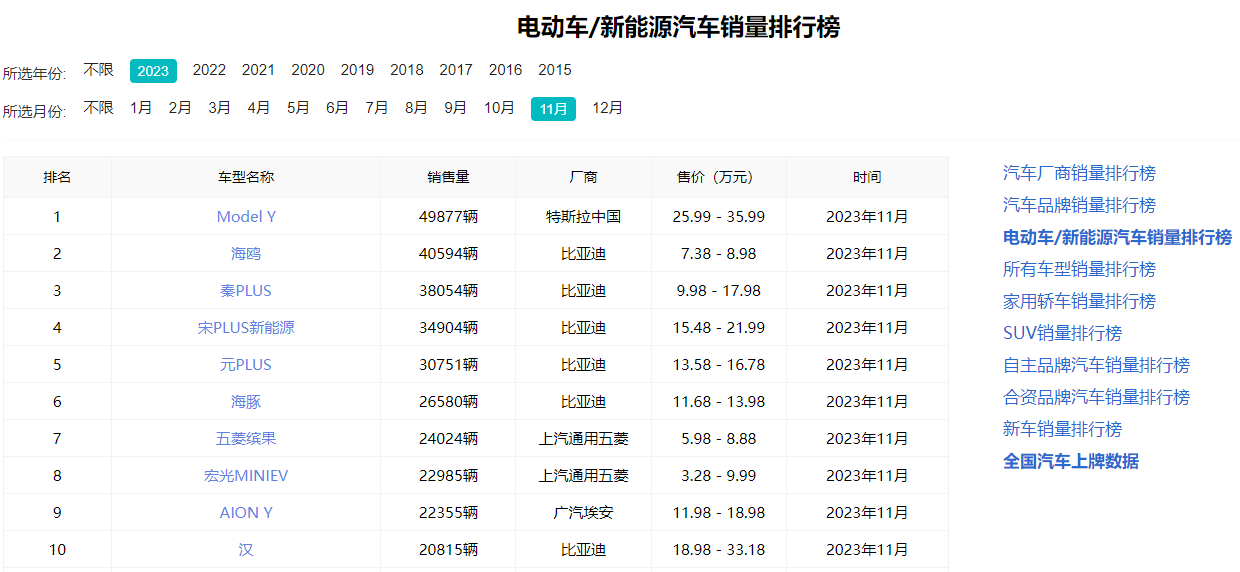Screen dimensions: 1240x572
Task: Choose month 4月
Action: pyautogui.click(x=259, y=108)
